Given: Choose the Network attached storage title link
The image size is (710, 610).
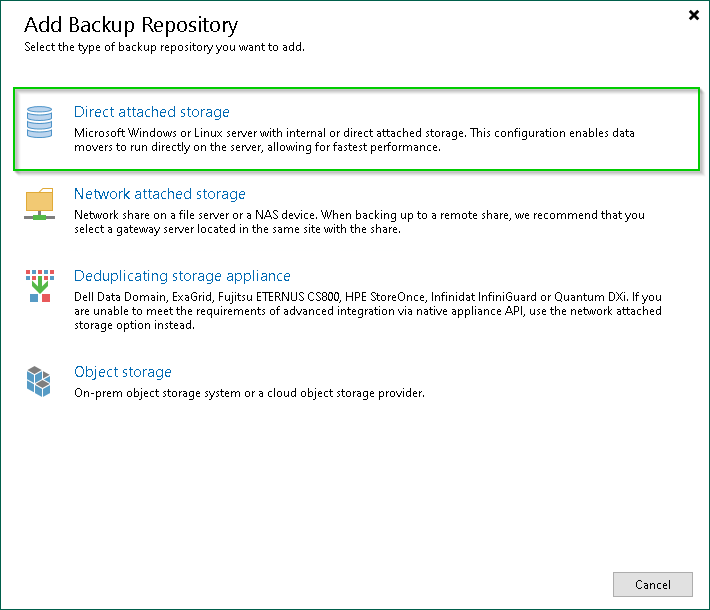Looking at the screenshot, I should click(x=159, y=194).
